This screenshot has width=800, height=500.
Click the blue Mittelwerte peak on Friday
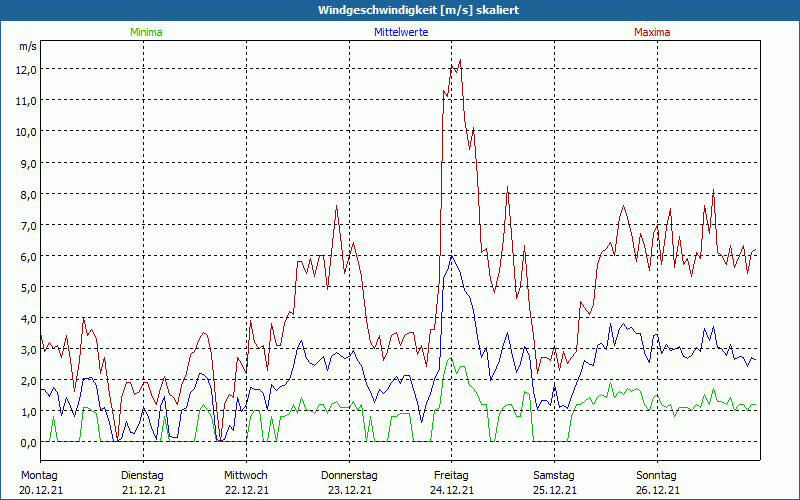click(x=452, y=257)
